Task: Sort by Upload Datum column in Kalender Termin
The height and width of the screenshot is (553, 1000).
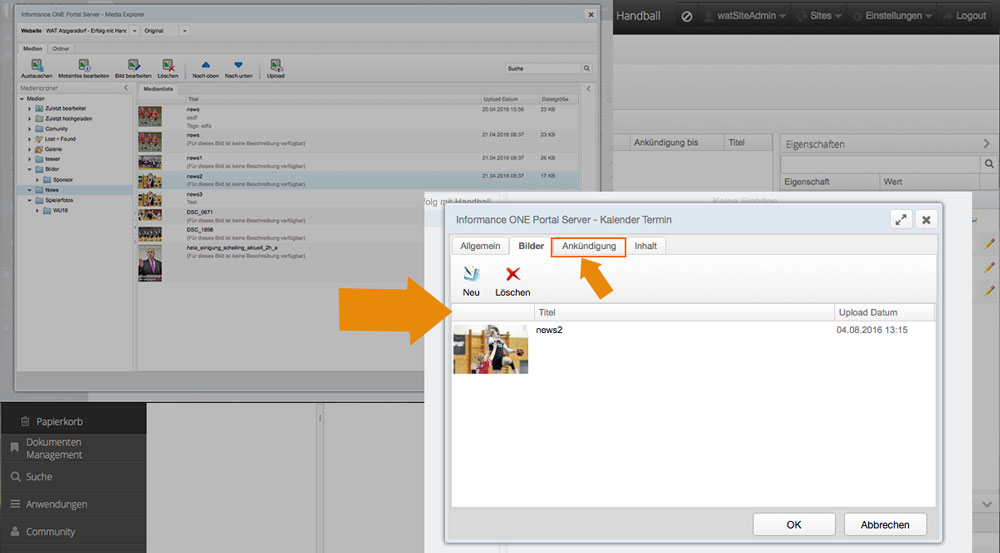Action: point(885,312)
